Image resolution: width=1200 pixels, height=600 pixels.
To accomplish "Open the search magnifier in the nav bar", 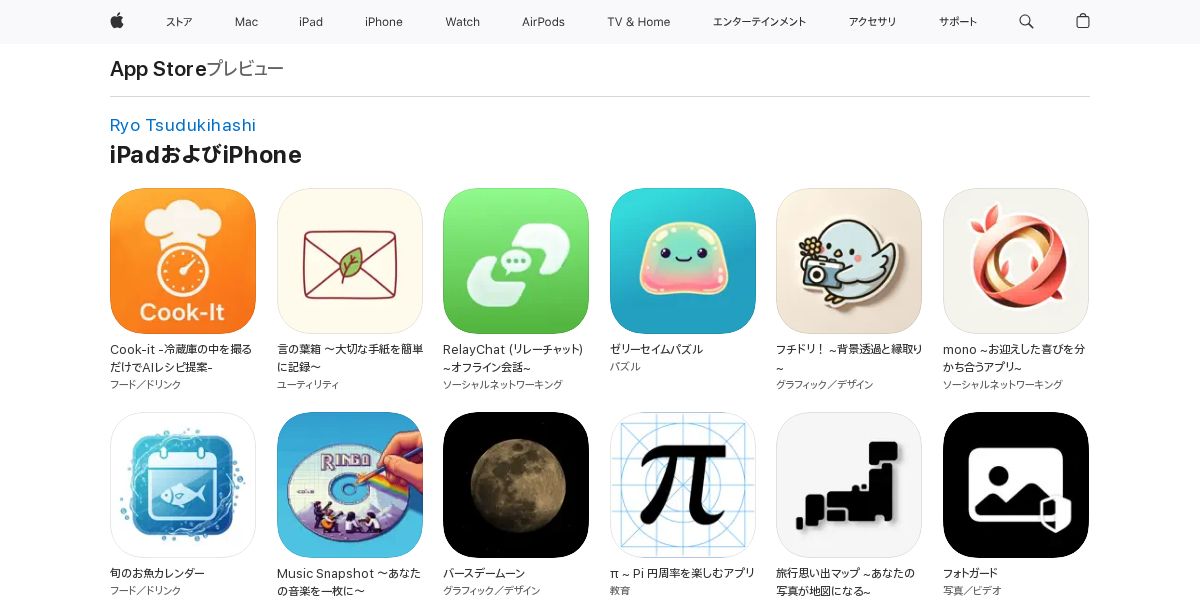I will 1026,21.
